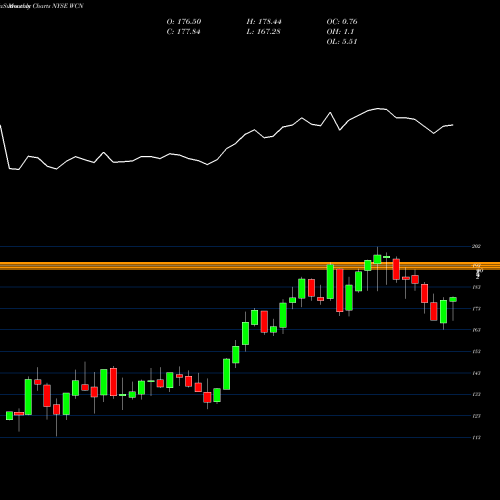Click the OH: 1.1 readout

340,32
